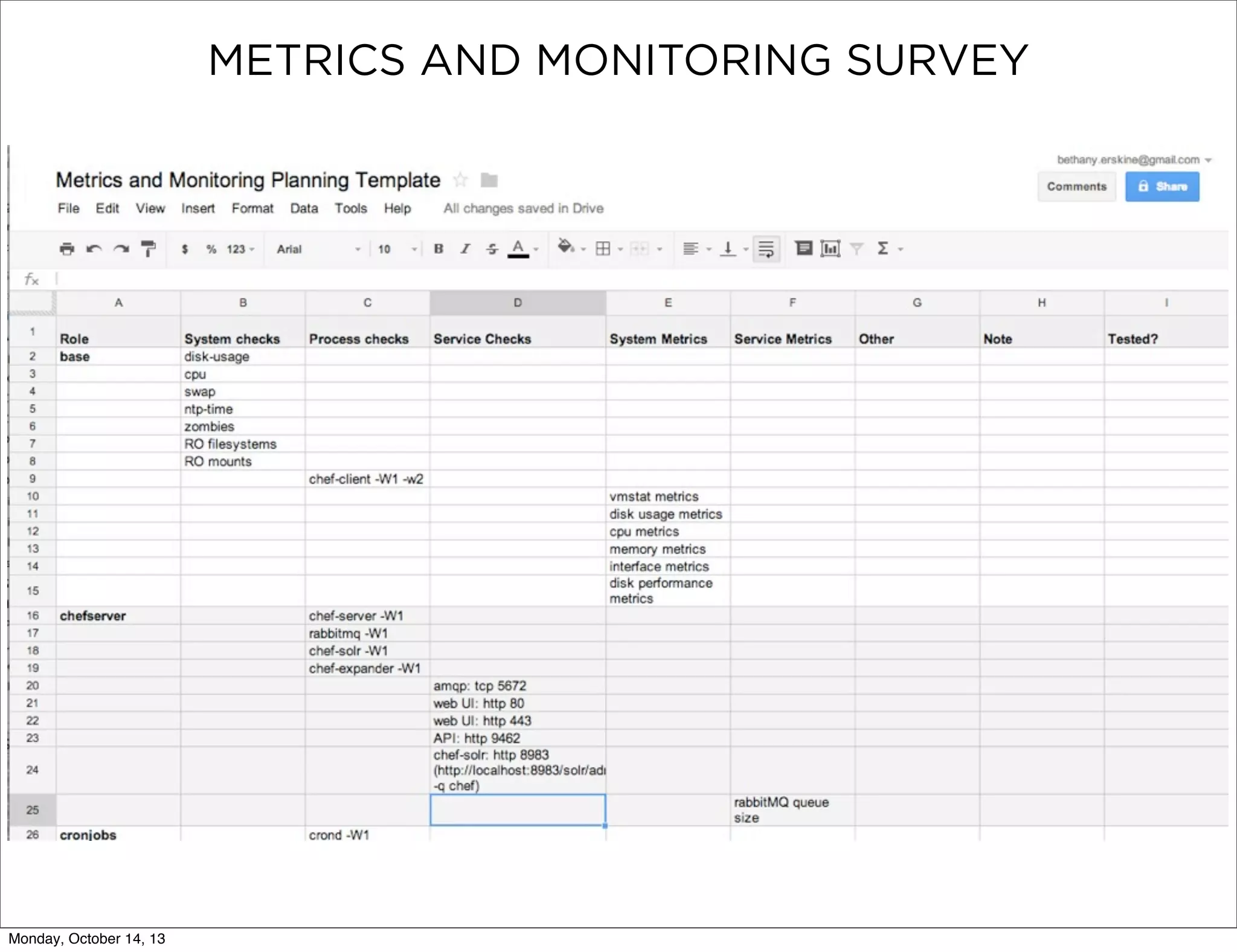Click the Print icon in toolbar
Screen dimensions: 1237x952
click(x=67, y=249)
